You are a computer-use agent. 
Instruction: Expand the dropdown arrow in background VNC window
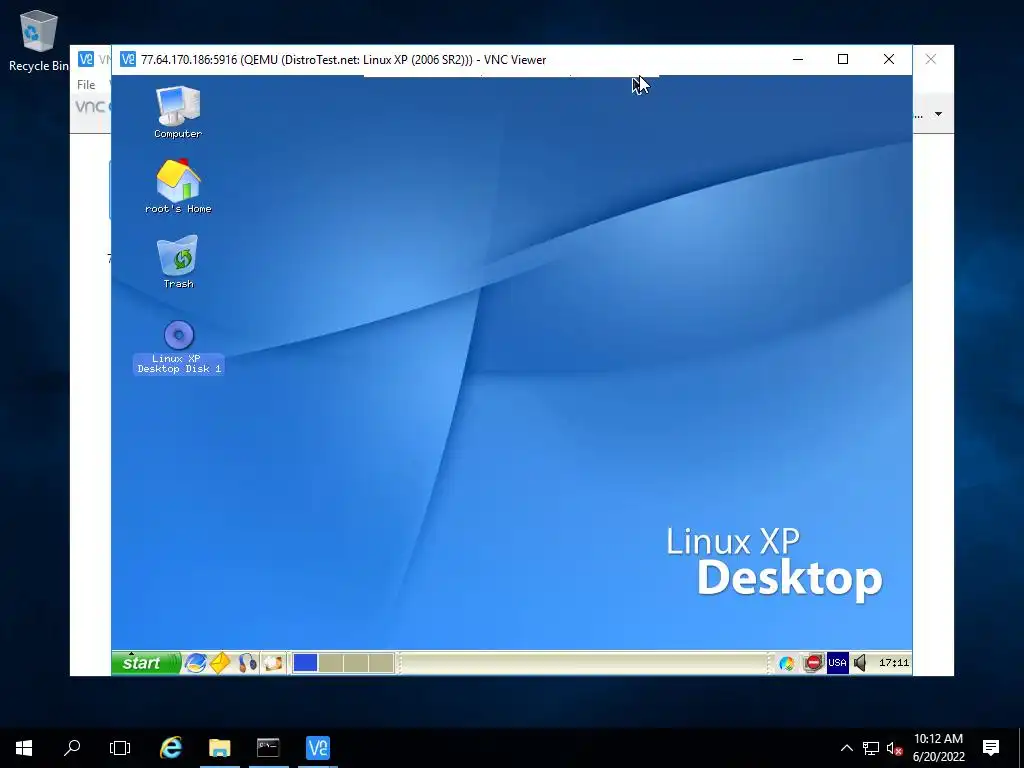coord(938,114)
